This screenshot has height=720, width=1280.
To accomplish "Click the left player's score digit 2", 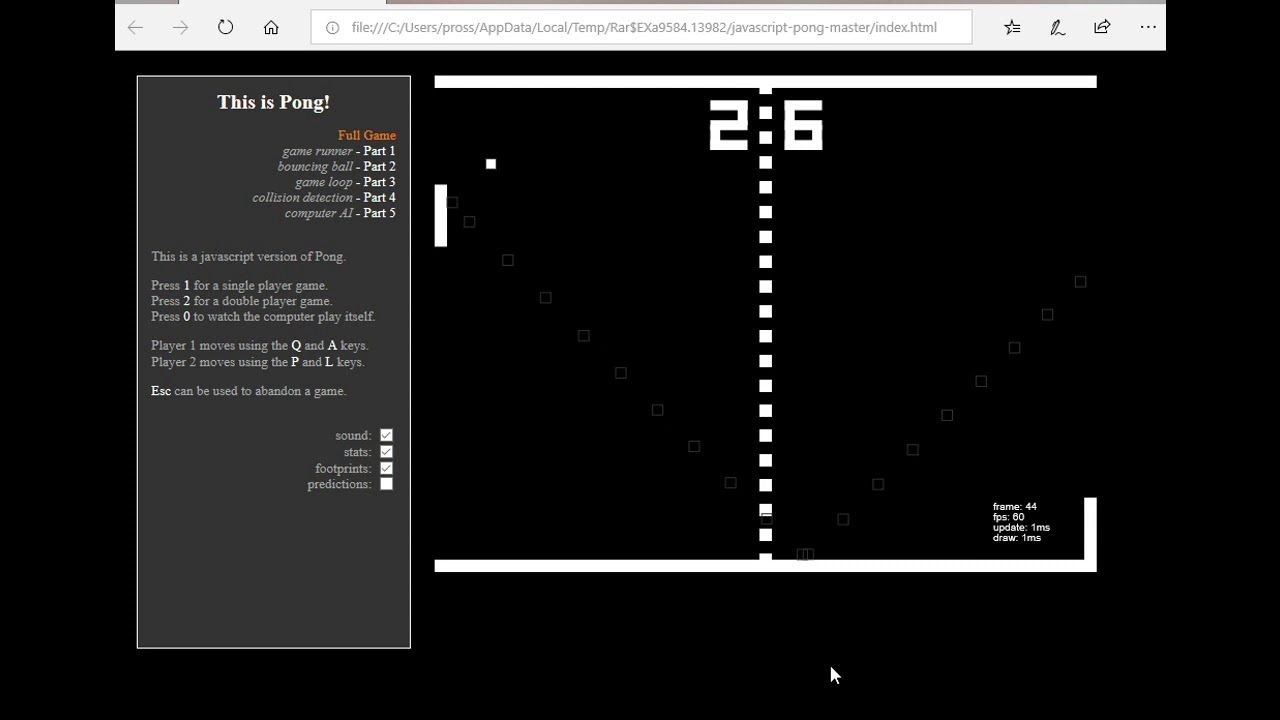I will [x=729, y=125].
